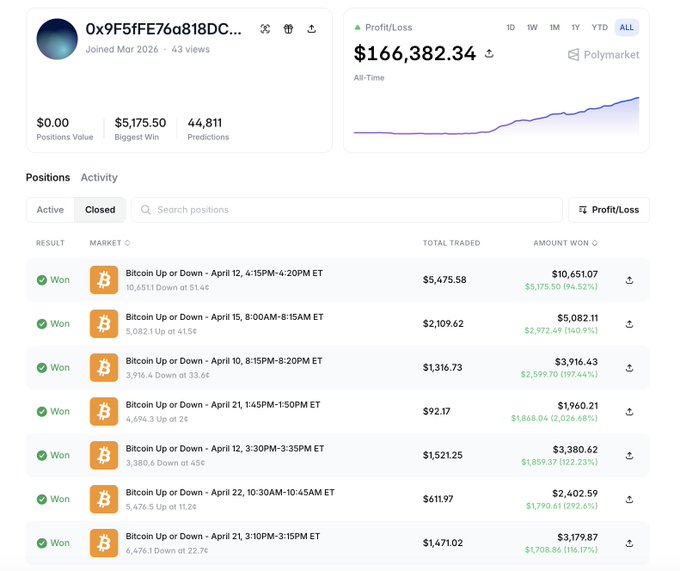This screenshot has width=680, height=571.
Task: Sort by the Market column header
Action: [110, 243]
